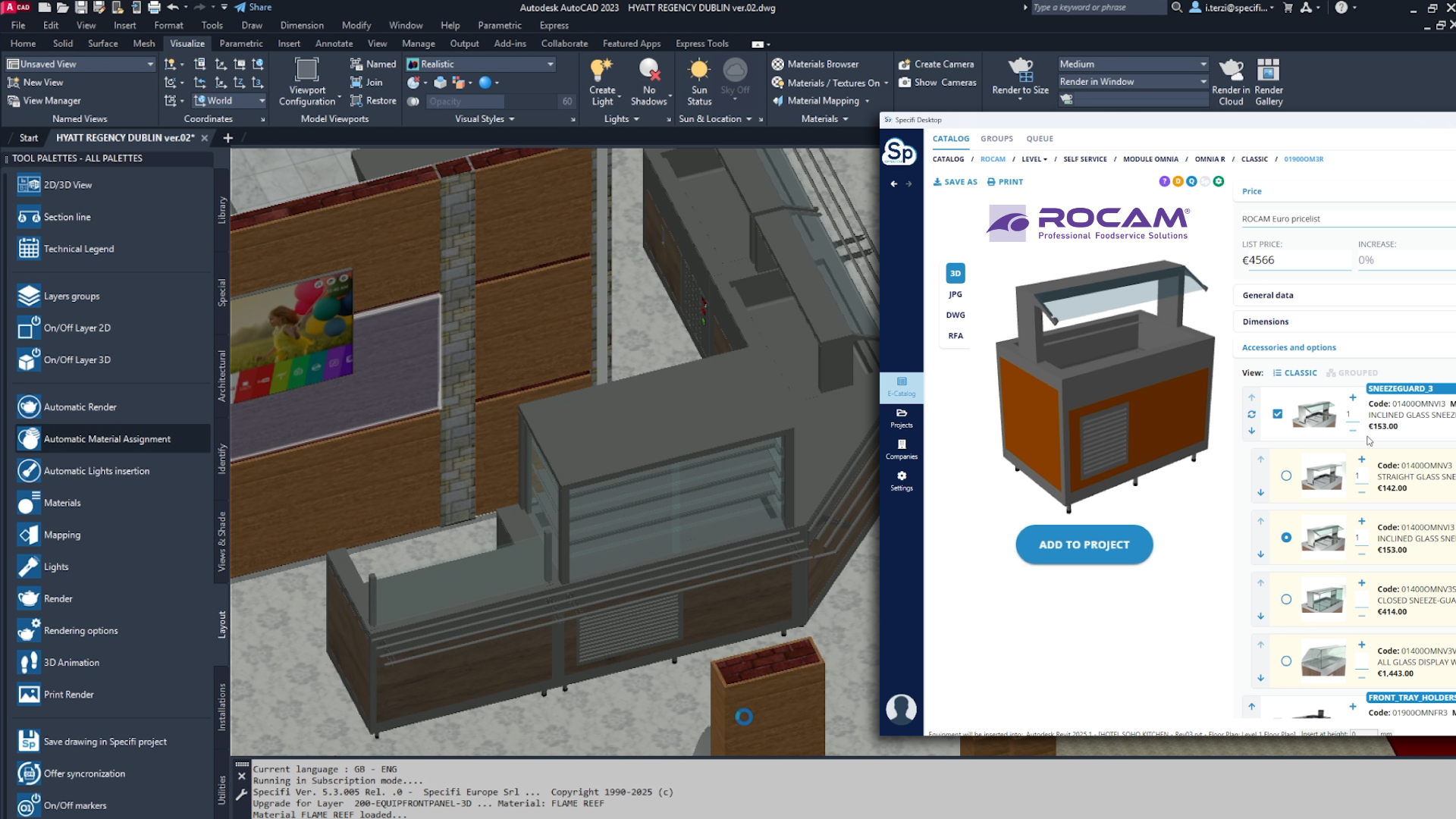The width and height of the screenshot is (1456, 819).
Task: Click ADD TO PROJECT button
Action: pyautogui.click(x=1084, y=544)
